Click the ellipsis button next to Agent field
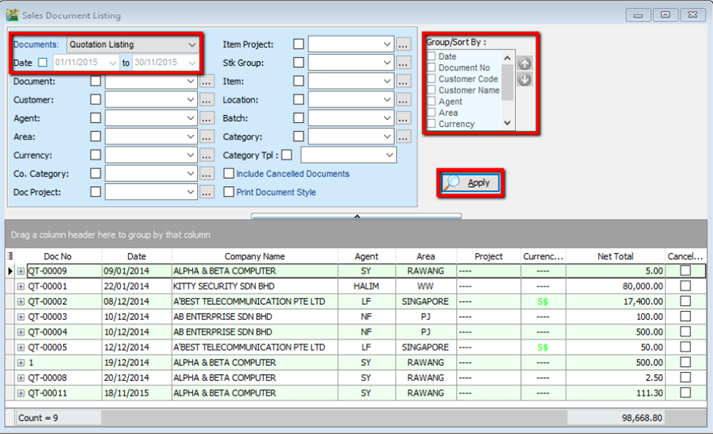This screenshot has height=434, width=713. point(207,118)
